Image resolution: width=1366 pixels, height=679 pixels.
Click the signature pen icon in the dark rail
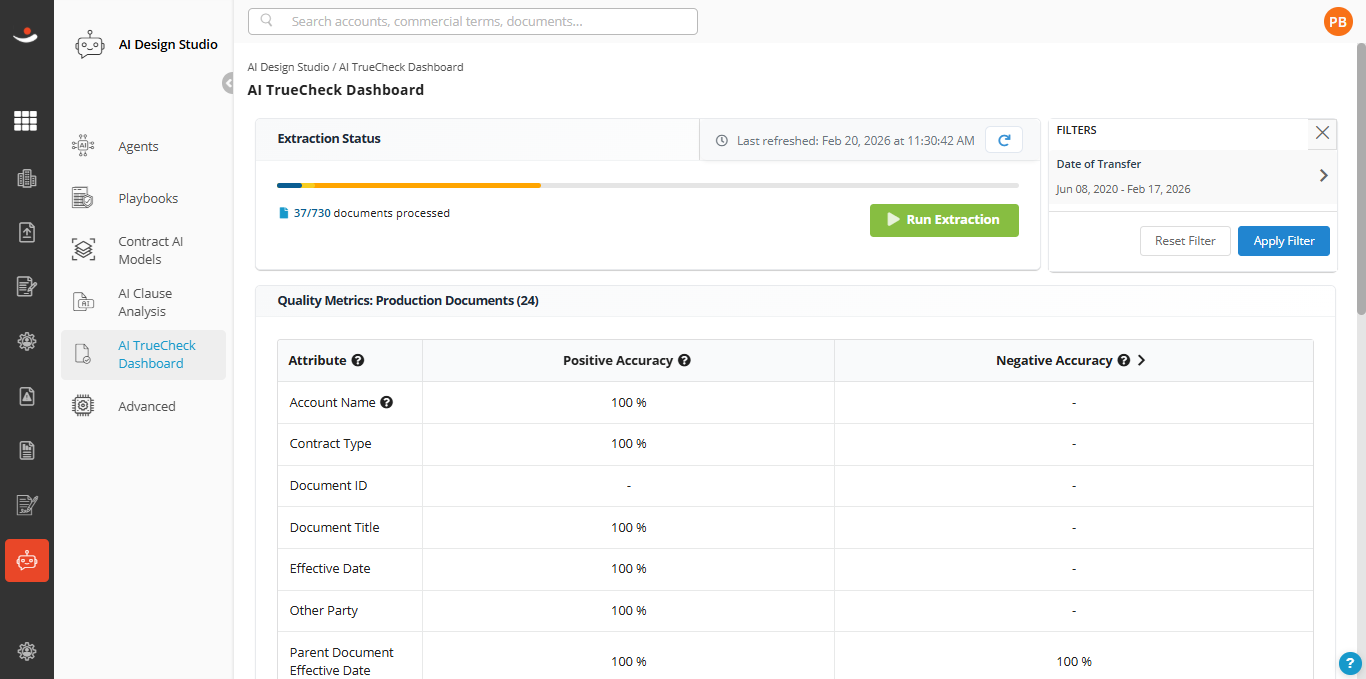26,505
